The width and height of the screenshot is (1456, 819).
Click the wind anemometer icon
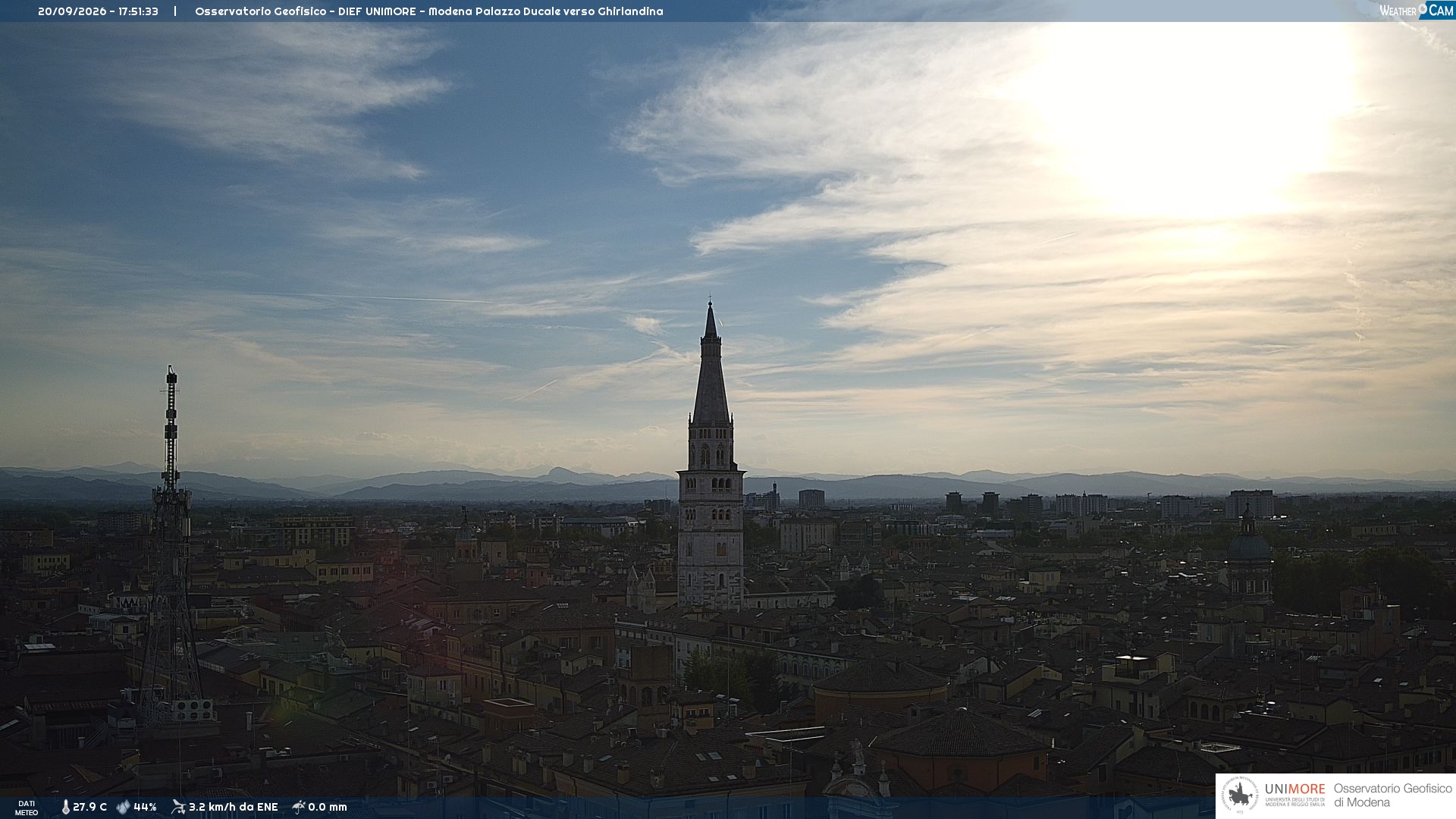pyautogui.click(x=178, y=807)
